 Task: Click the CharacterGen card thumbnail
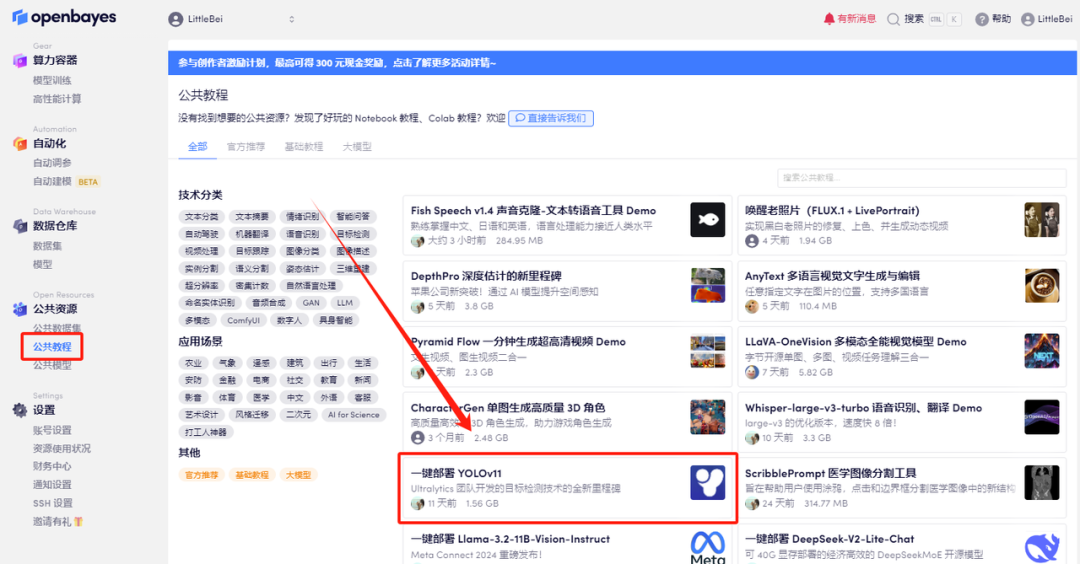click(x=707, y=417)
